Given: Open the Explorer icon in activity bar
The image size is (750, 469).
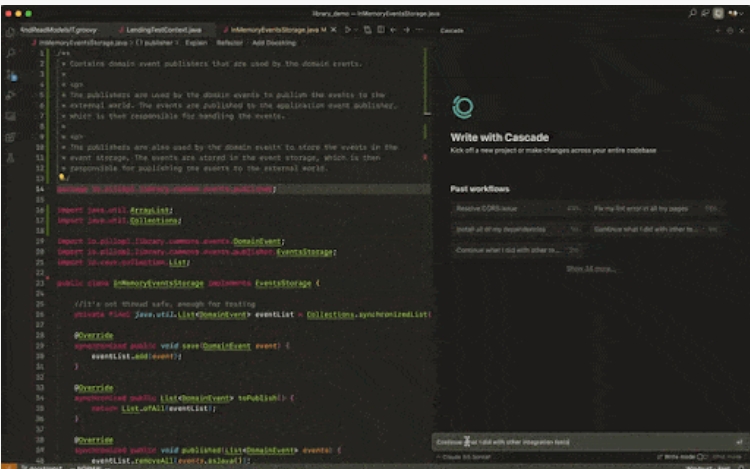Looking at the screenshot, I should pyautogui.click(x=12, y=33).
